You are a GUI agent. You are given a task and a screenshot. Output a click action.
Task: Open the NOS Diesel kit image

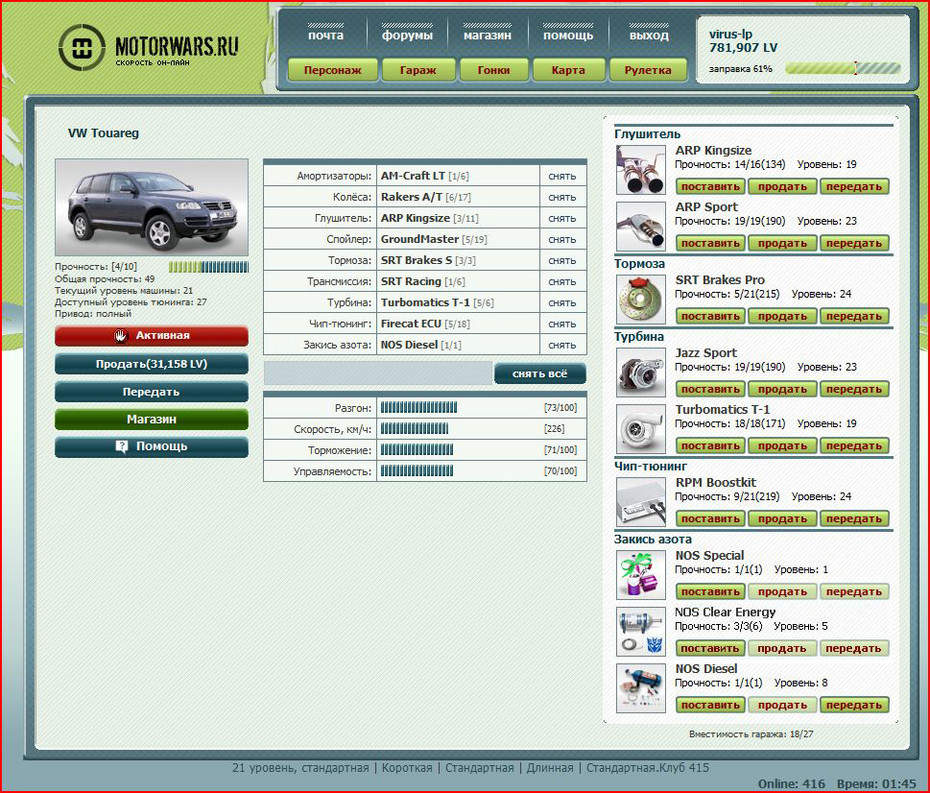tap(641, 688)
